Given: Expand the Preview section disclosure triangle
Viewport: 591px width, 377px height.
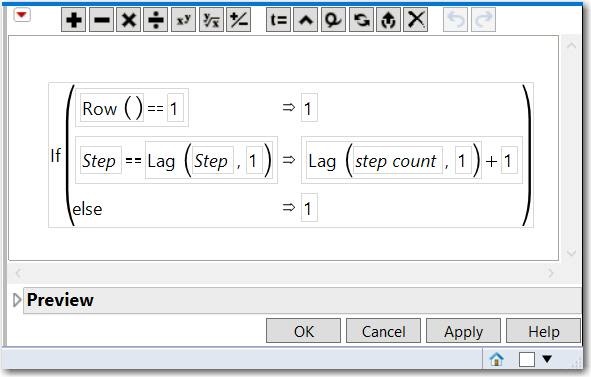Looking at the screenshot, I should pos(17,300).
